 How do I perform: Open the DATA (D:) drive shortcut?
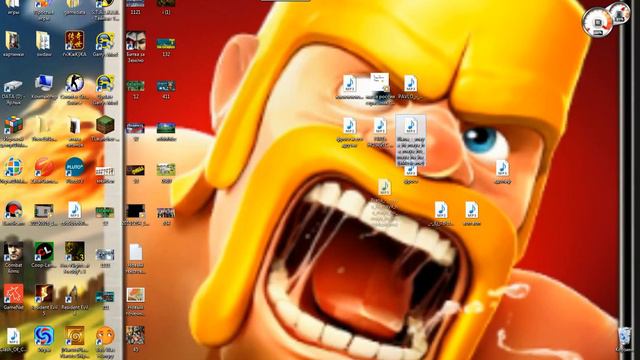13,85
